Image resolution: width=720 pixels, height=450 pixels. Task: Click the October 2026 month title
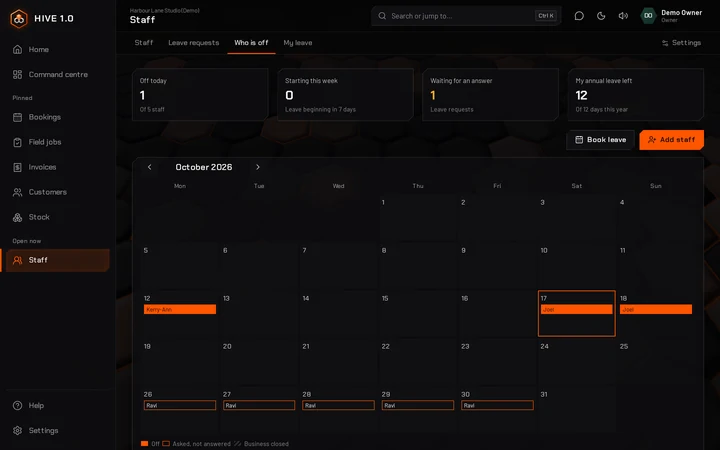[x=204, y=167]
